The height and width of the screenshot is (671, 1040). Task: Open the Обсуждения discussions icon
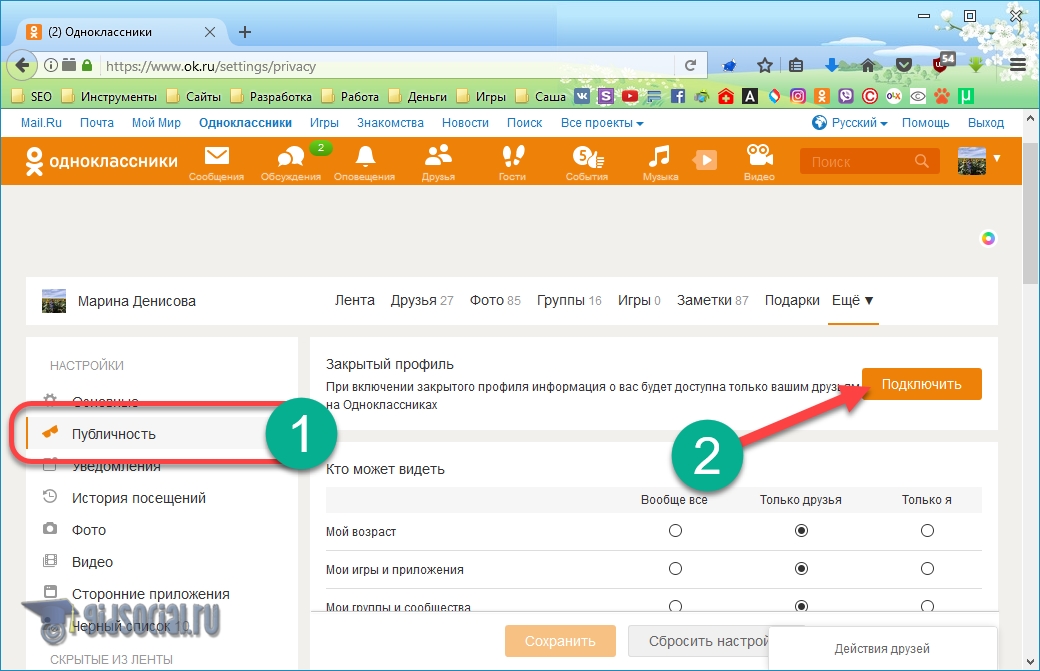[291, 162]
